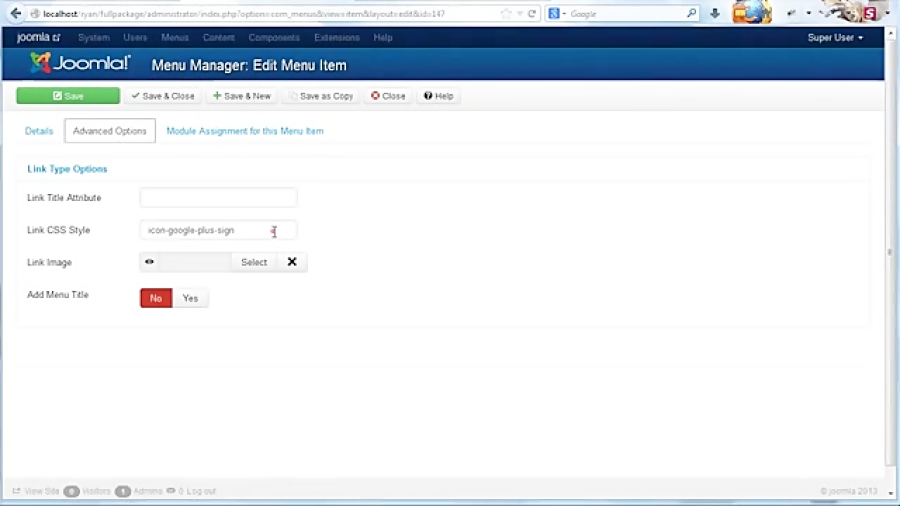Open Module Assignment for this Menu Item tab
The image size is (900, 506).
point(245,131)
